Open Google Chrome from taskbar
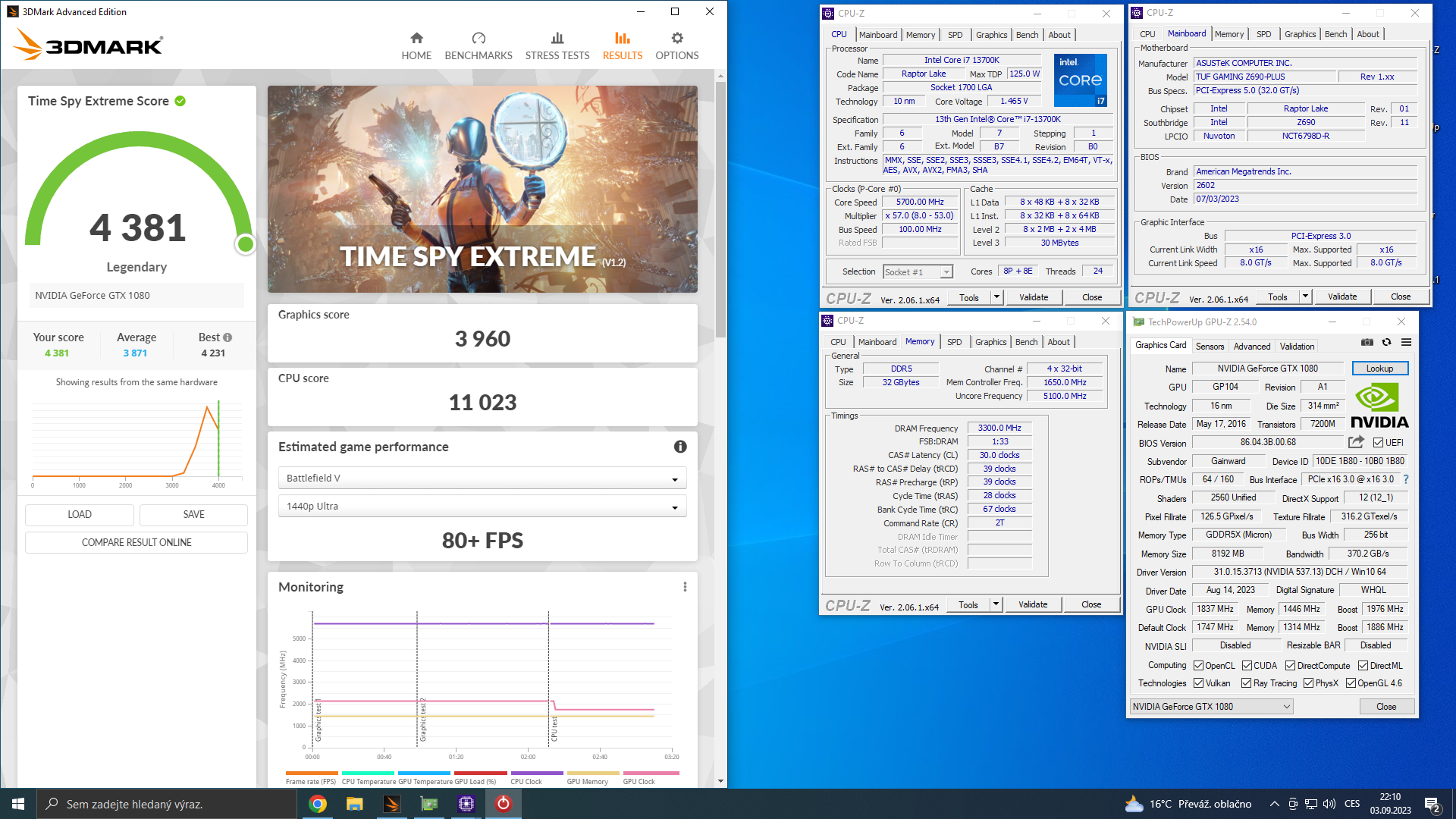Screen dimensions: 1456x819 (318, 804)
